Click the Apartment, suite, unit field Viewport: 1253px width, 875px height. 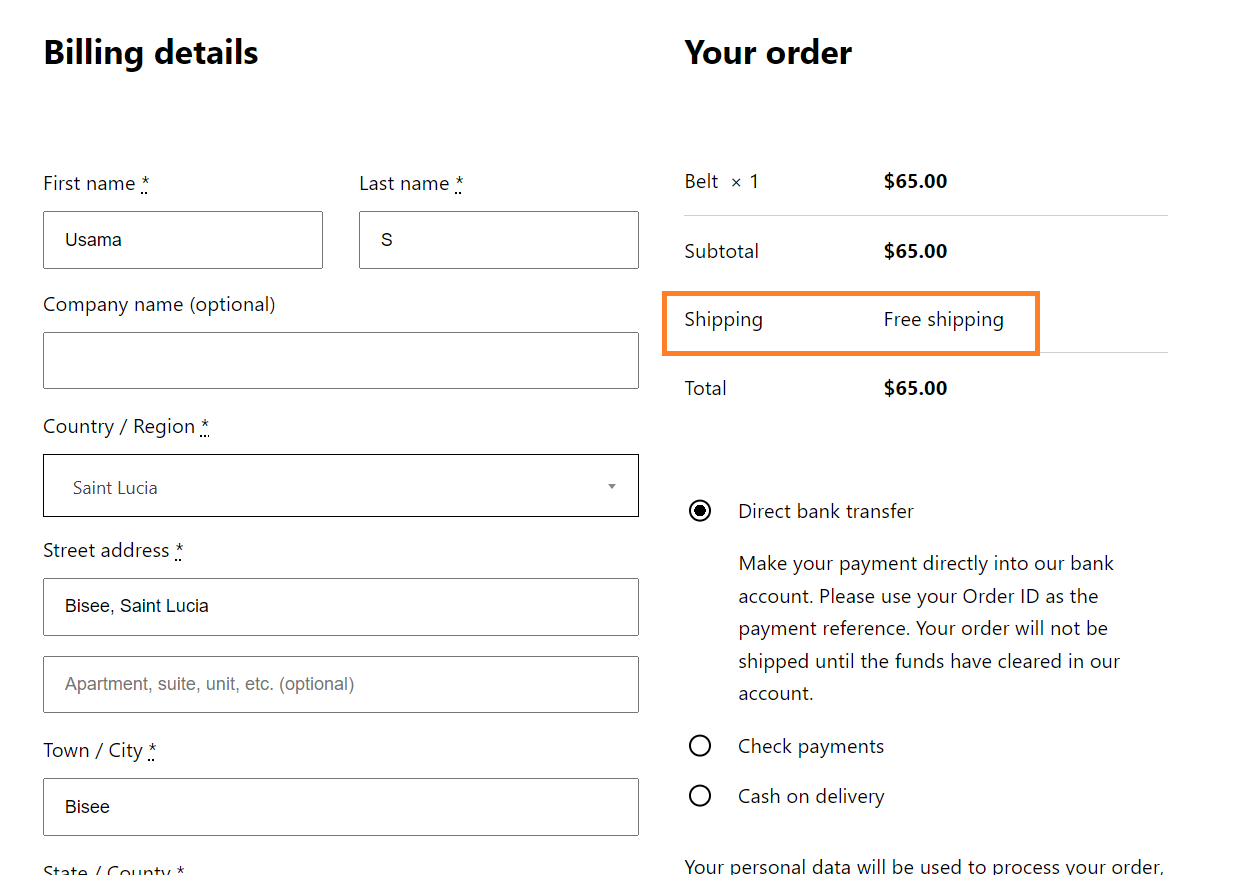340,685
